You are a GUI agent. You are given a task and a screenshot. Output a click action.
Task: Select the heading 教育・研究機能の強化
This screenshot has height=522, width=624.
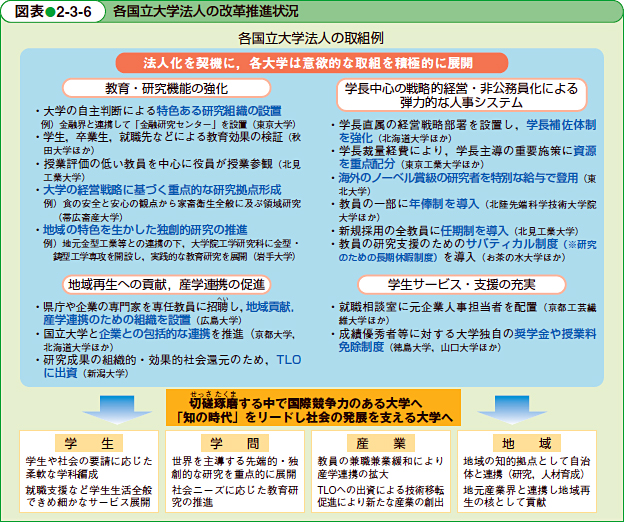tap(166, 88)
